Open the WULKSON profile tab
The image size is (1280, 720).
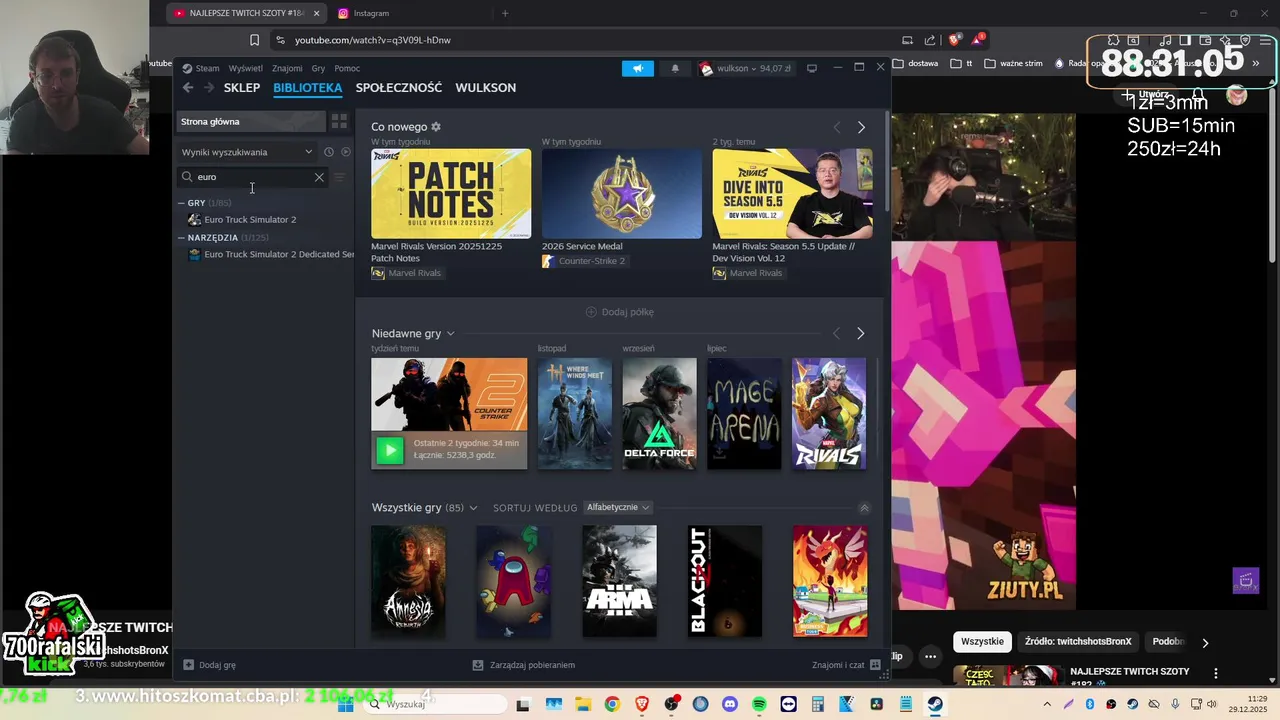pyautogui.click(x=486, y=88)
